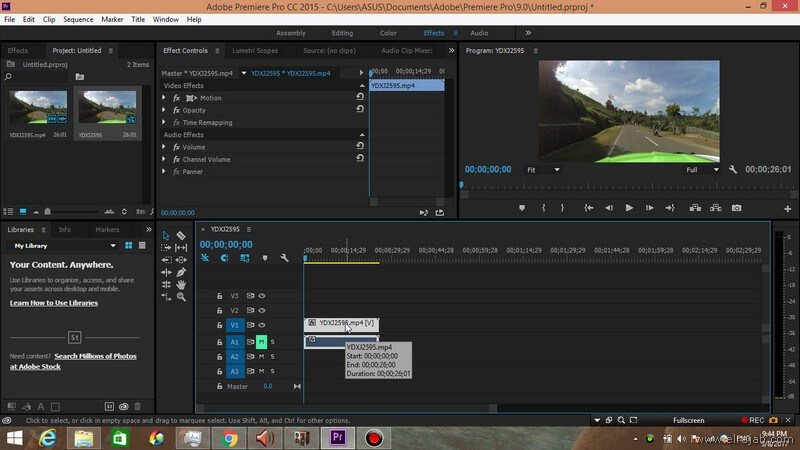This screenshot has height=450, width=800.
Task: Select YDXJ2595.mp4 clip thumbnail in Project
Action: point(38,107)
